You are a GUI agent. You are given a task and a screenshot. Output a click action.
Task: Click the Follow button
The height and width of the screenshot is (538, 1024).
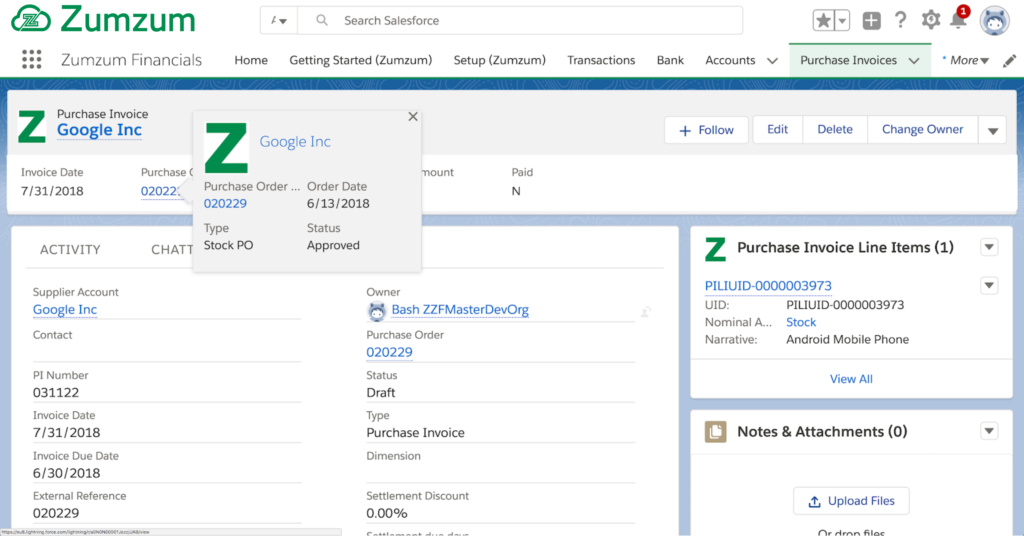click(x=706, y=130)
